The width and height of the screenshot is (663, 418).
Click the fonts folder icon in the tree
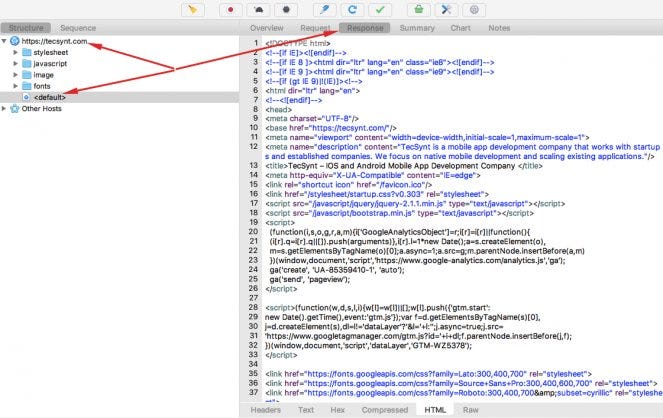[26, 86]
